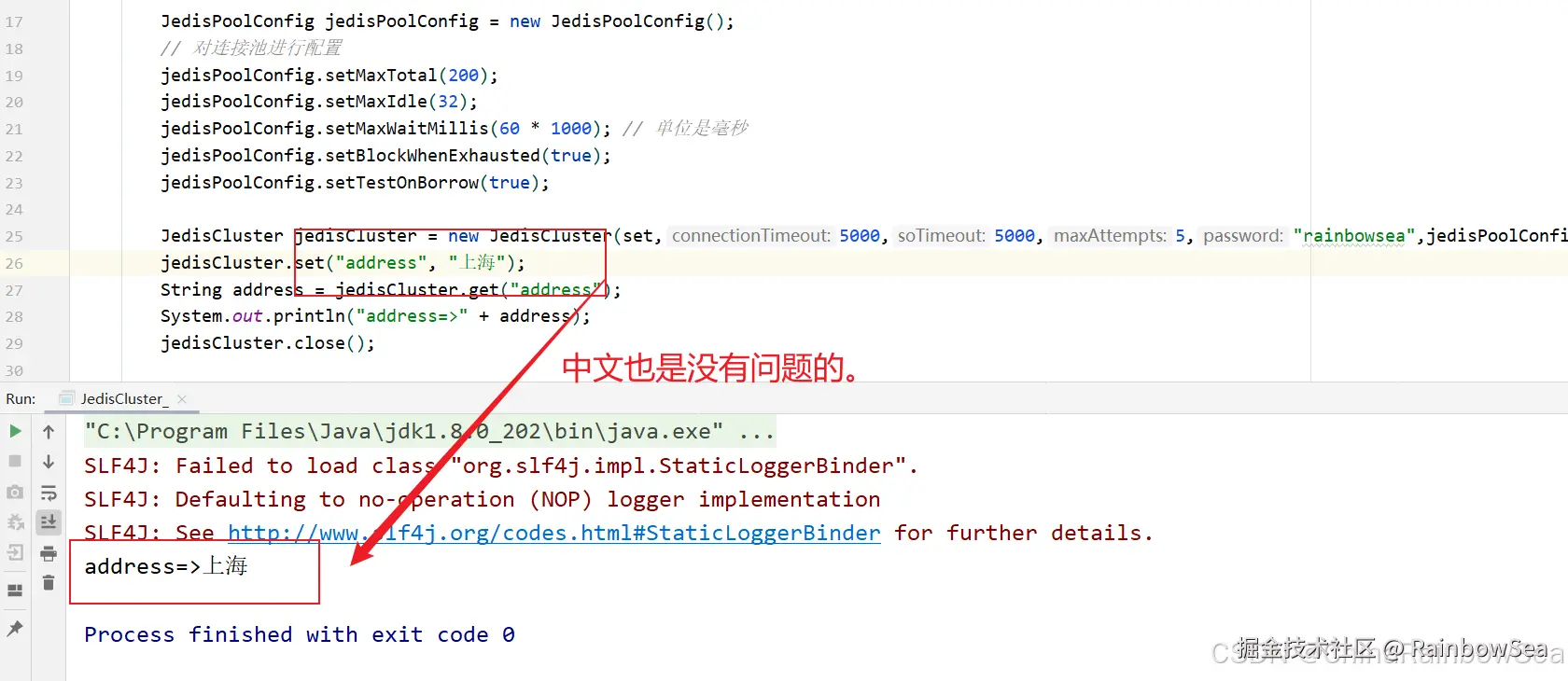Viewport: 1568px width, 681px height.
Task: Click the Restore Layout icon
Action: click(x=15, y=591)
